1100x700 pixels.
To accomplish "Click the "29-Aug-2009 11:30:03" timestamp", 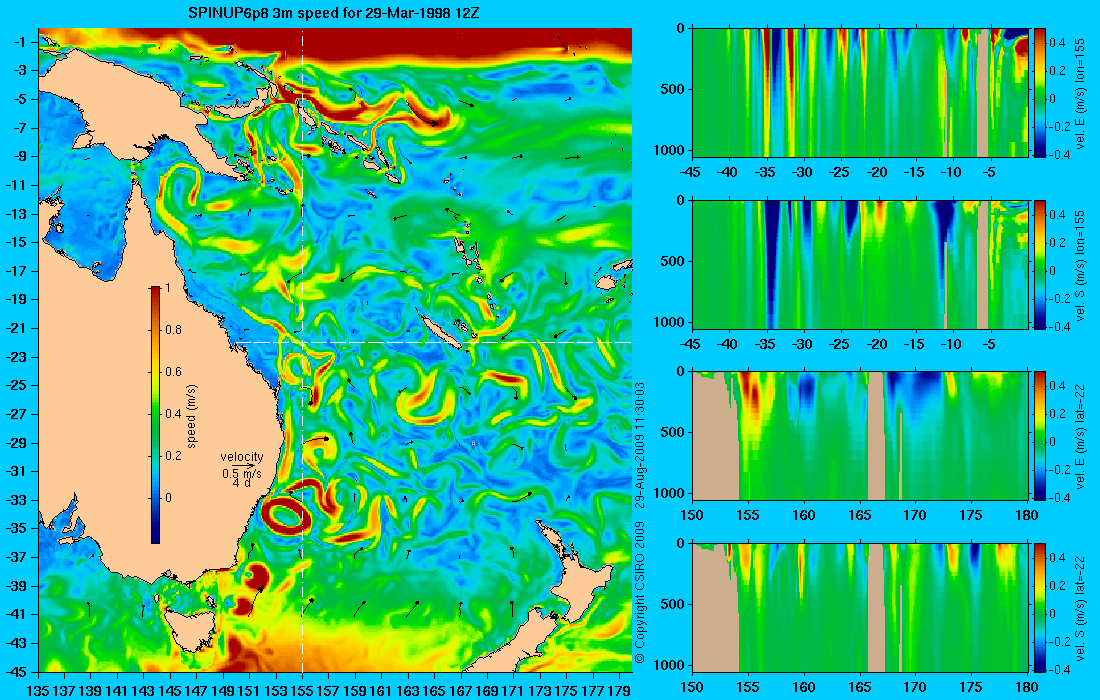I will 640,445.
